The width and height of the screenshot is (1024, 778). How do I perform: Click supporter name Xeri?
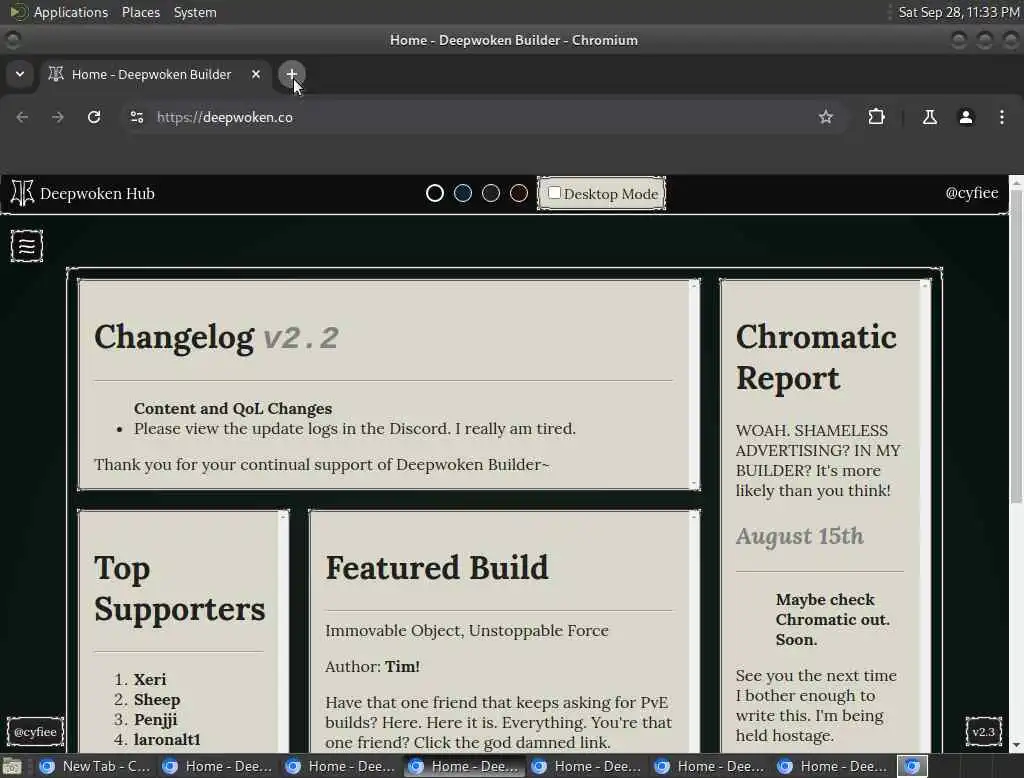pyautogui.click(x=150, y=679)
